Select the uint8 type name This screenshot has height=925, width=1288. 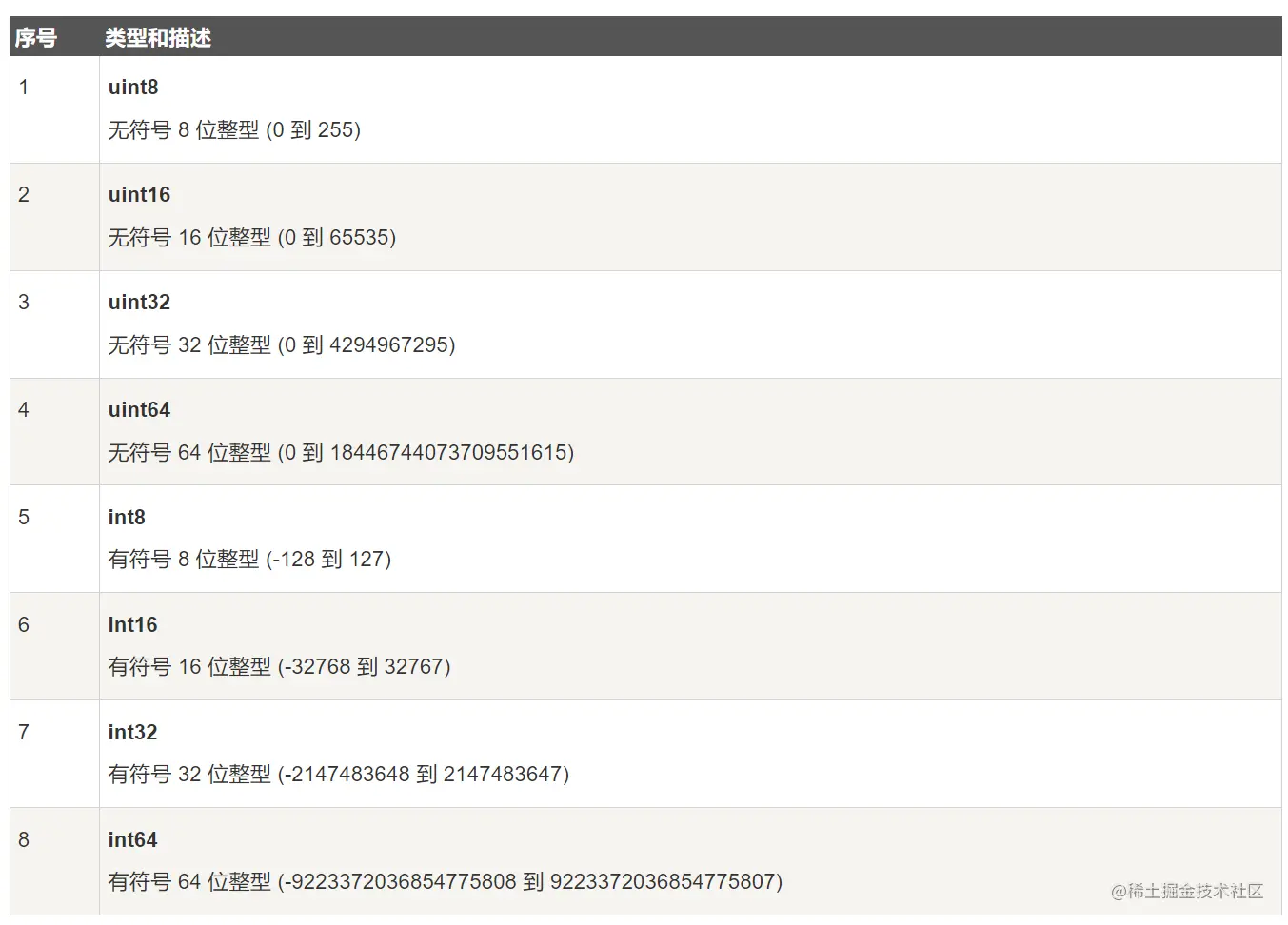(x=133, y=88)
